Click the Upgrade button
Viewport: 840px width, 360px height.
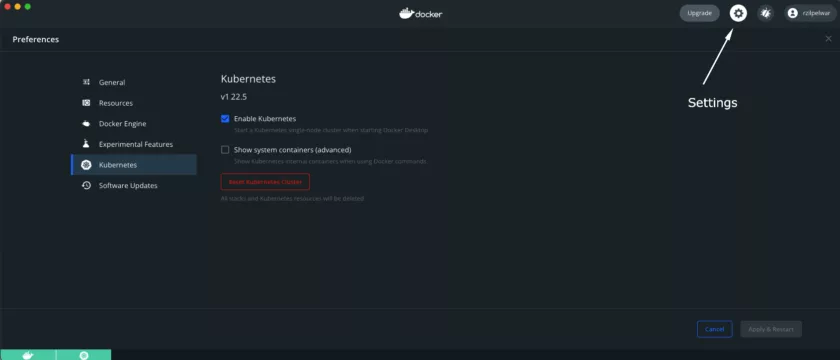pos(699,13)
